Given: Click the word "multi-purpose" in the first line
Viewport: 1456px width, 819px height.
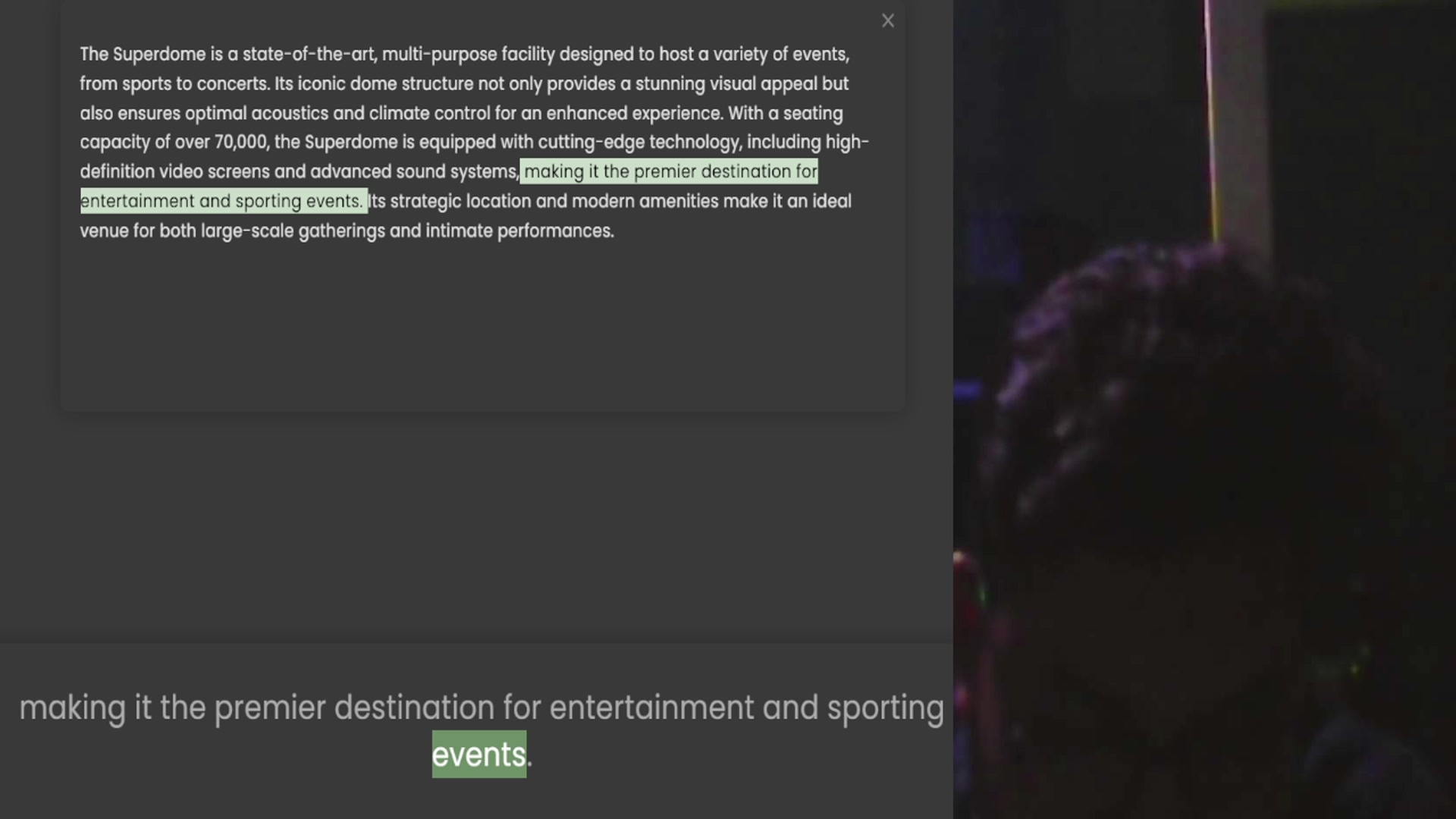Looking at the screenshot, I should tap(439, 55).
